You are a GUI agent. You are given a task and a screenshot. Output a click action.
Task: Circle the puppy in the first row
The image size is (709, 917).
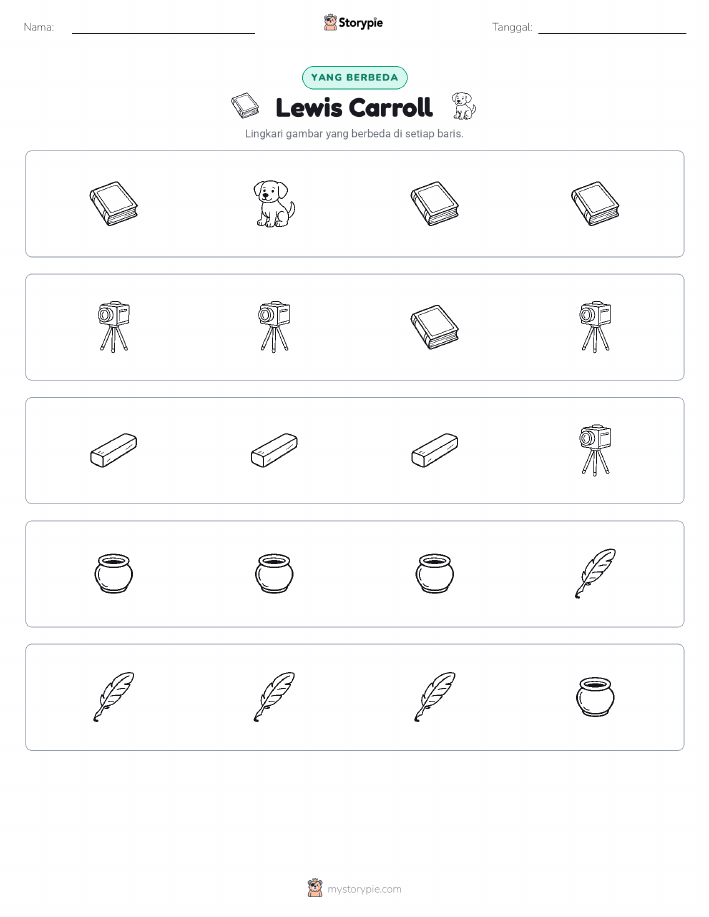coord(274,204)
